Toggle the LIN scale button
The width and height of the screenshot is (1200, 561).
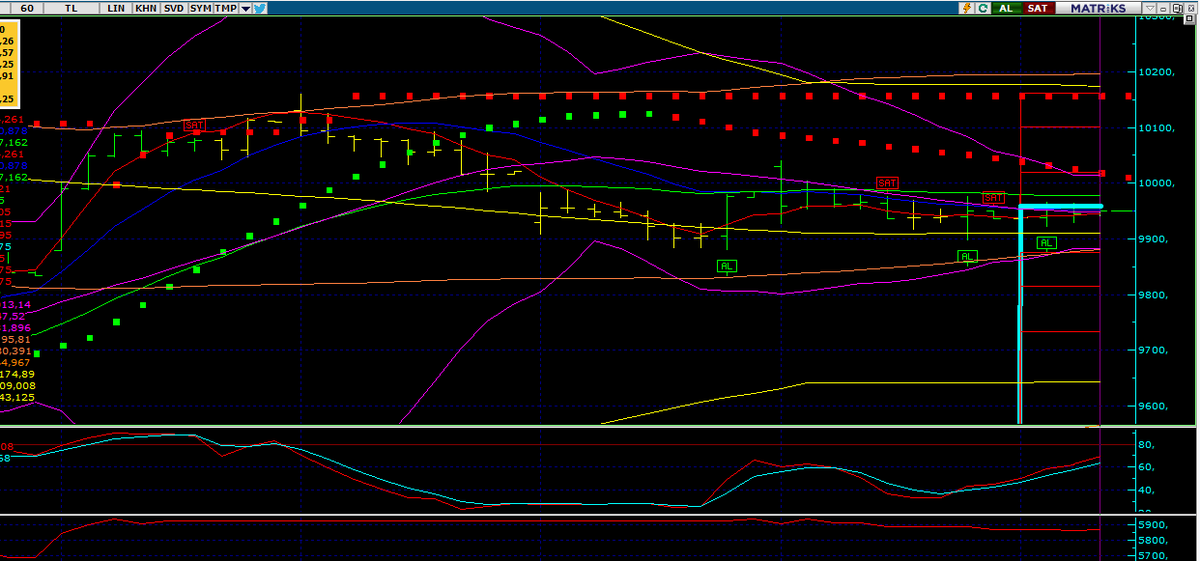[x=116, y=8]
